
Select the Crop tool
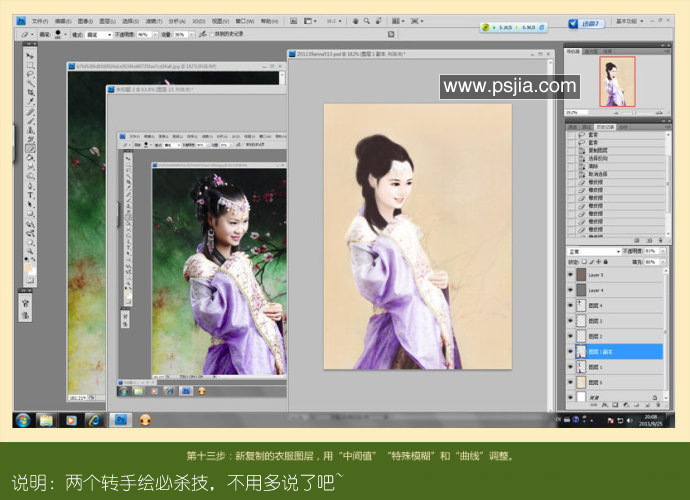click(x=30, y=92)
